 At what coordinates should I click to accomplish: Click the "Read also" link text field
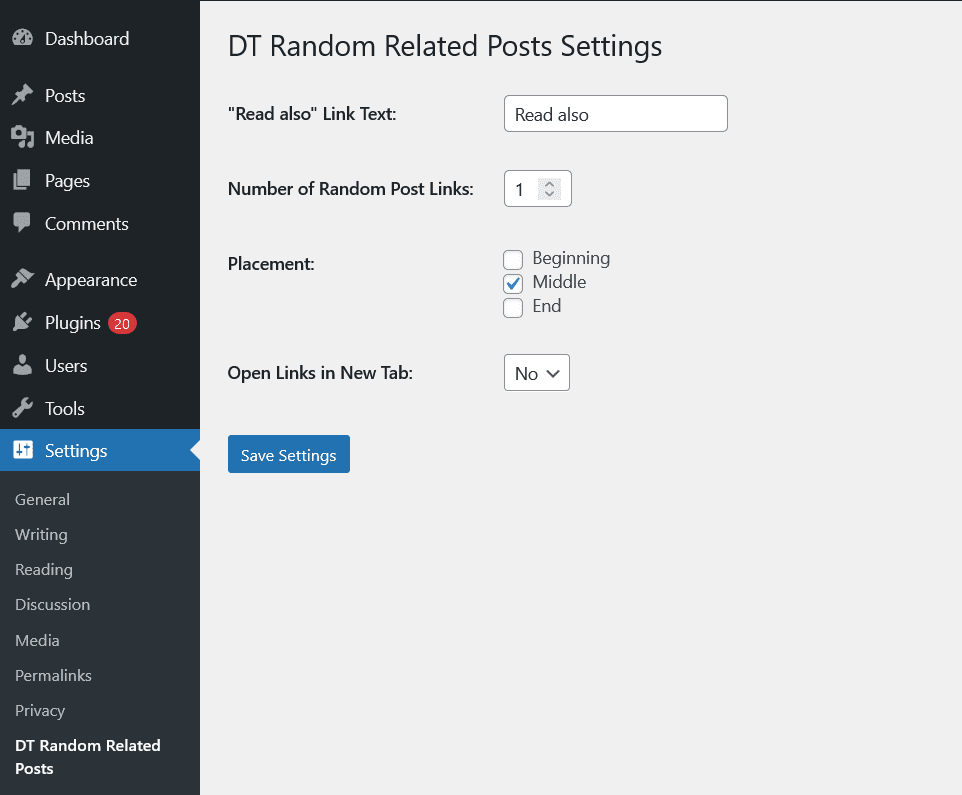[615, 114]
